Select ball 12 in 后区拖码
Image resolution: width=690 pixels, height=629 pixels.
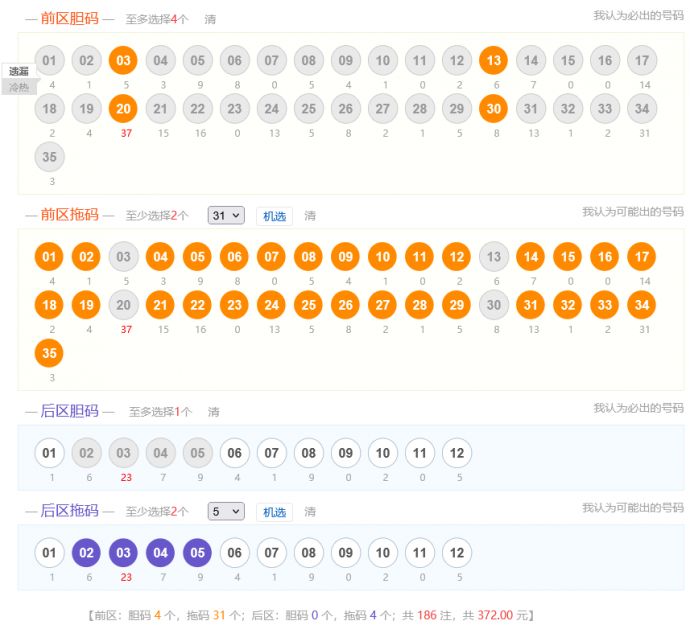(x=456, y=553)
